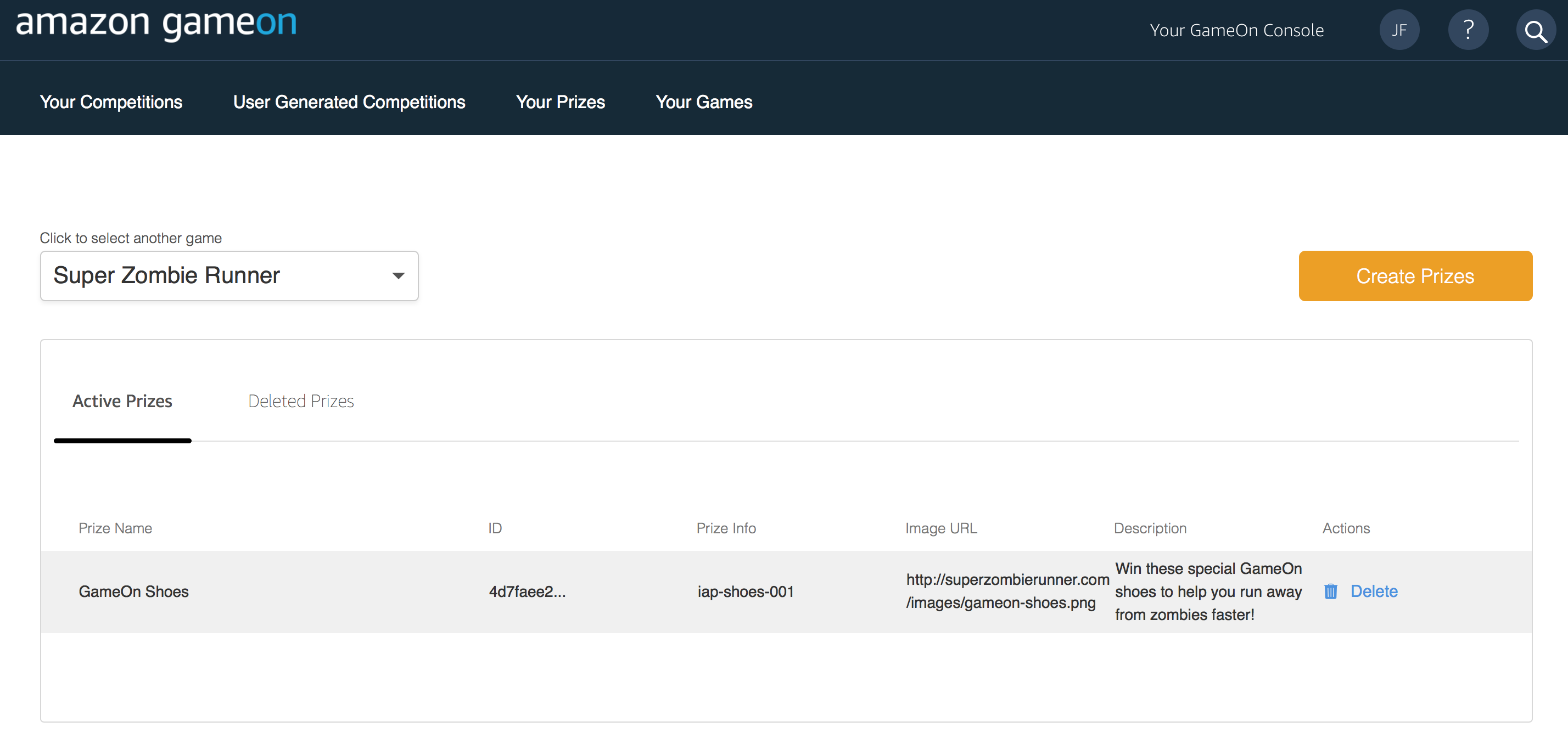Click the superzombierunner.com image URL
This screenshot has height=744, width=1568.
coord(1007,591)
